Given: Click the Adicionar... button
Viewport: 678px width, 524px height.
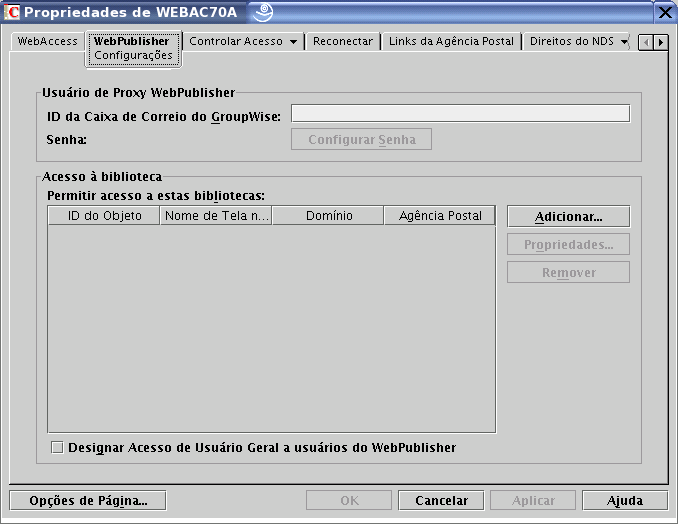Looking at the screenshot, I should (568, 217).
